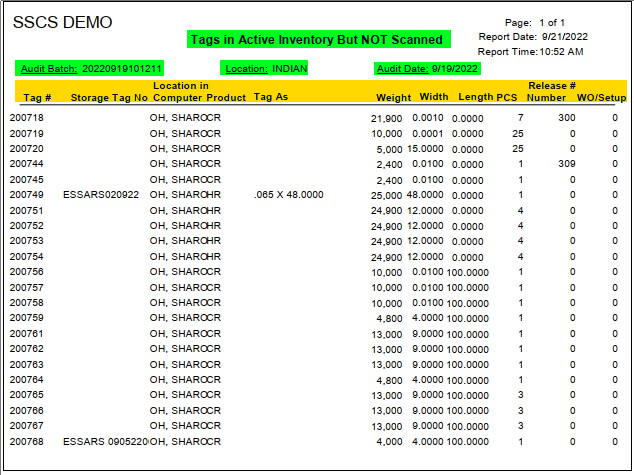The height and width of the screenshot is (475, 634).
Task: Click the Length column header
Action: [x=475, y=97]
